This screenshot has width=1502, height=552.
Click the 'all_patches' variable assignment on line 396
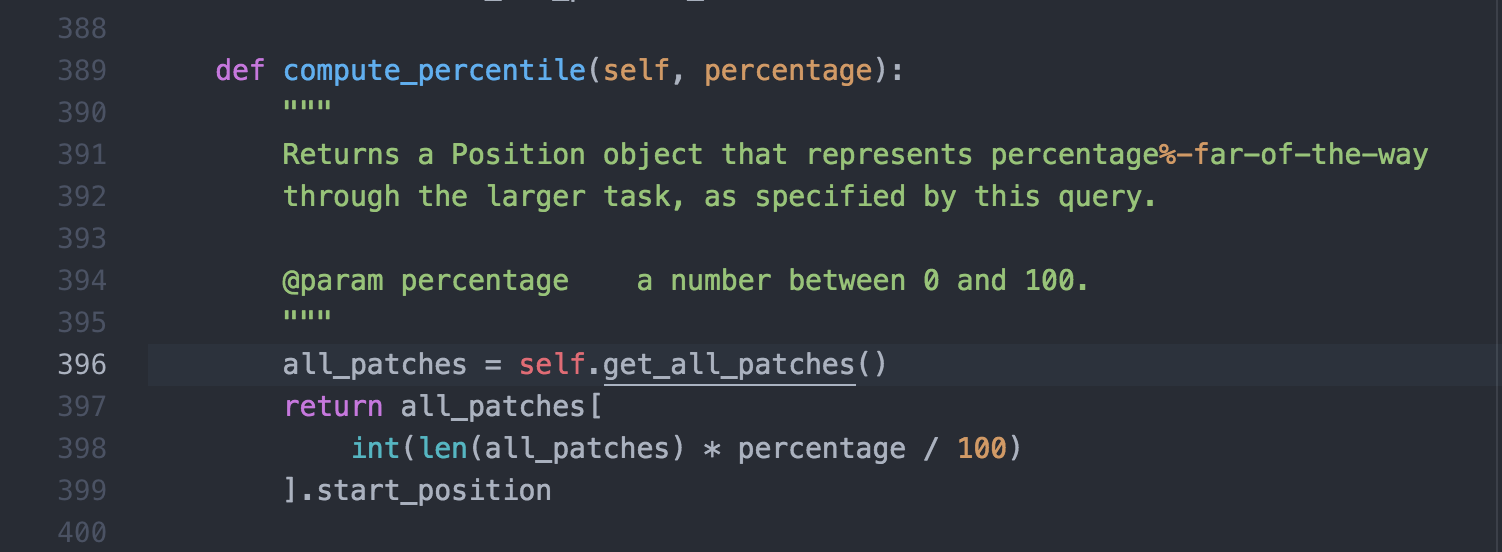[x=375, y=365]
